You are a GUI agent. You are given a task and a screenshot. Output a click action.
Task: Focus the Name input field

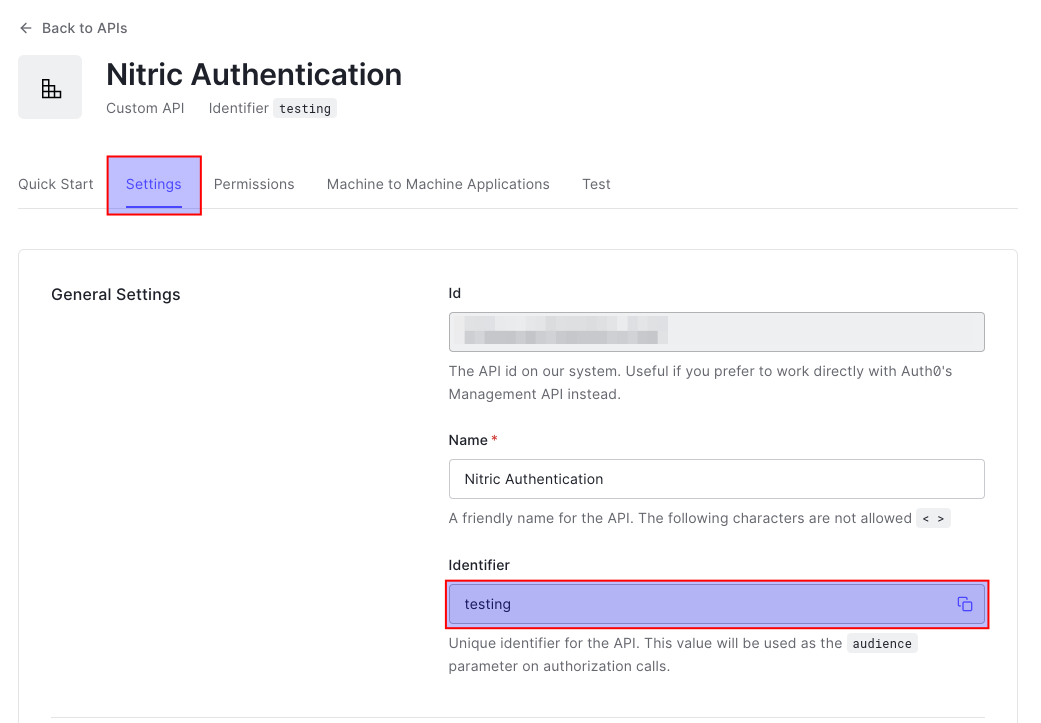pos(716,479)
